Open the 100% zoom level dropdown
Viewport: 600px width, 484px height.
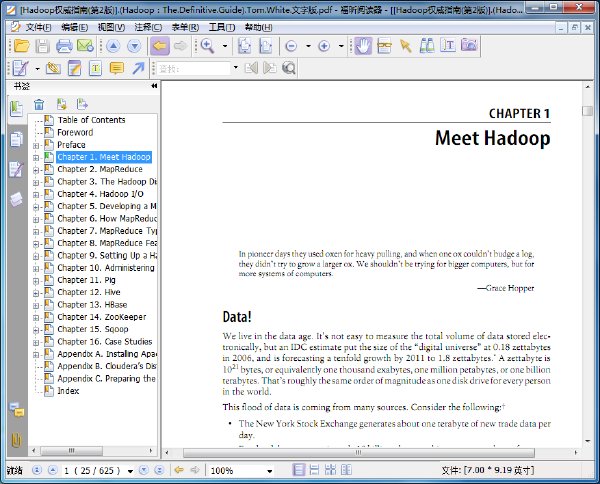[270, 471]
